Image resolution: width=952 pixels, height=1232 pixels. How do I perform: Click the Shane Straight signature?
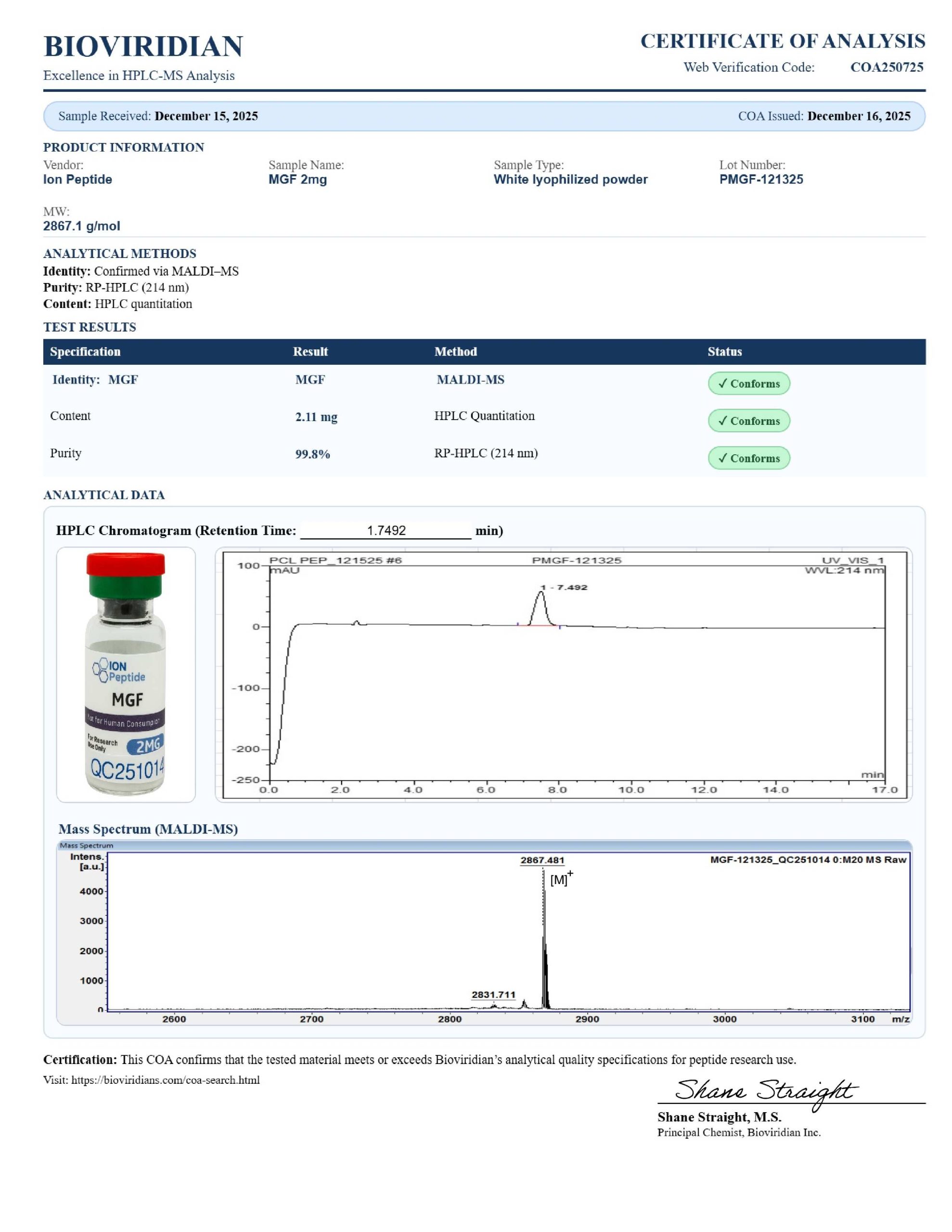point(766,1091)
